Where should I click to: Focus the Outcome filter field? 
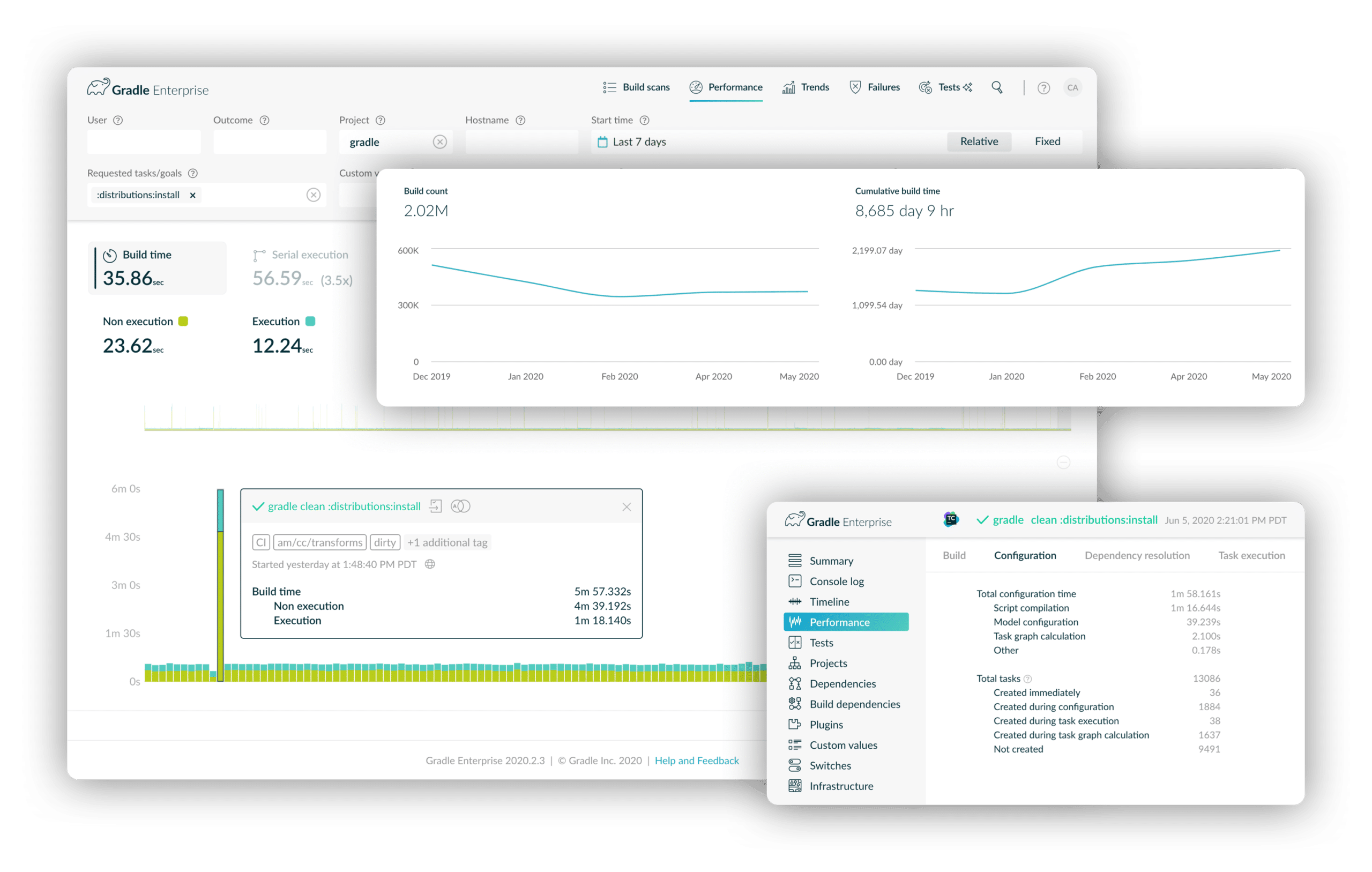click(x=270, y=142)
